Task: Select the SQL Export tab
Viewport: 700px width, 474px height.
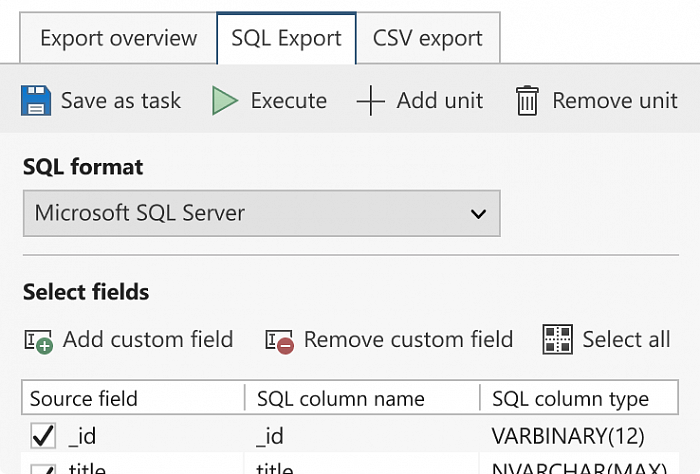Action: point(286,39)
